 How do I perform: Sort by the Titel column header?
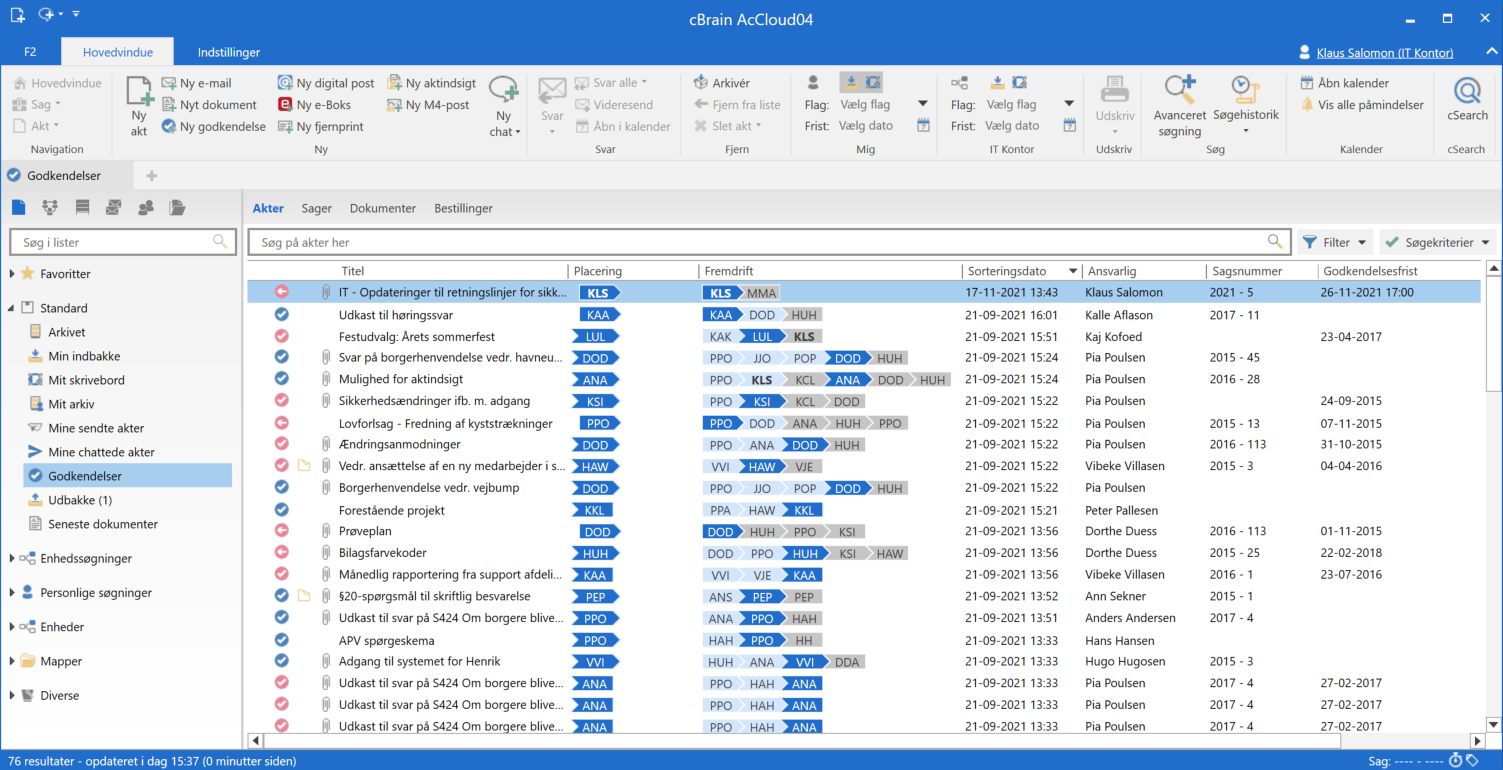353,271
